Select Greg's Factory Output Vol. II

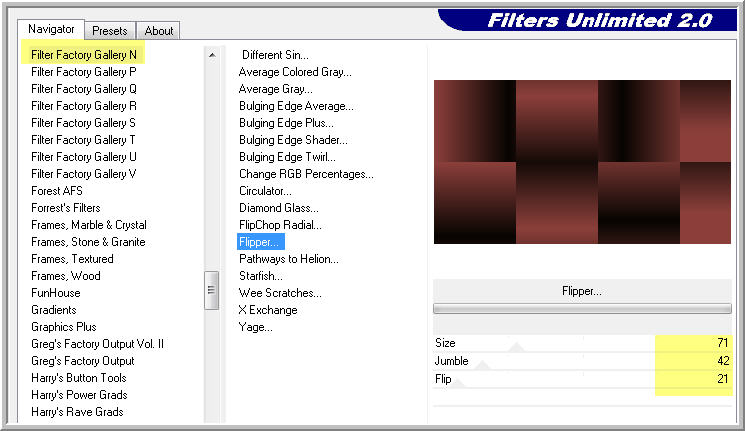pos(97,344)
